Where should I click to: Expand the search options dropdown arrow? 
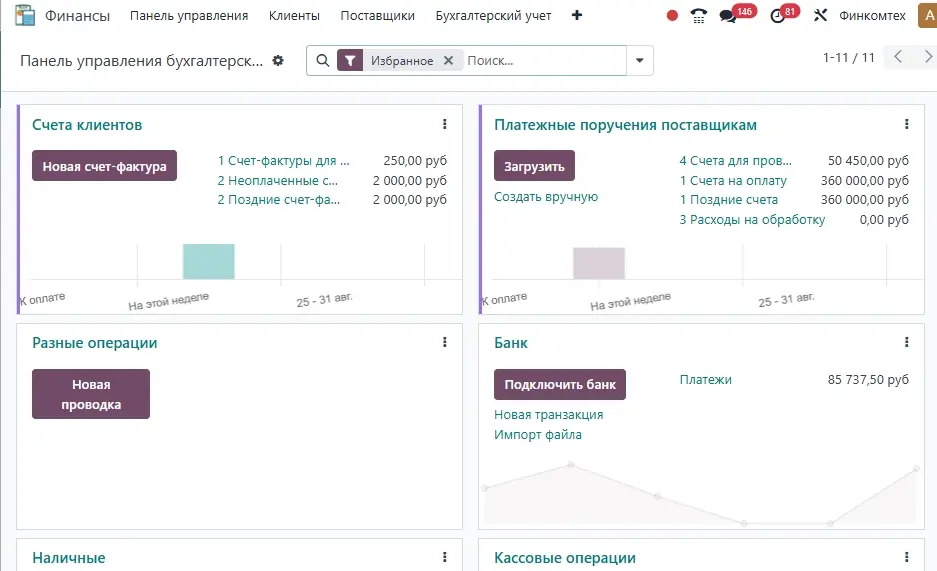(x=640, y=61)
